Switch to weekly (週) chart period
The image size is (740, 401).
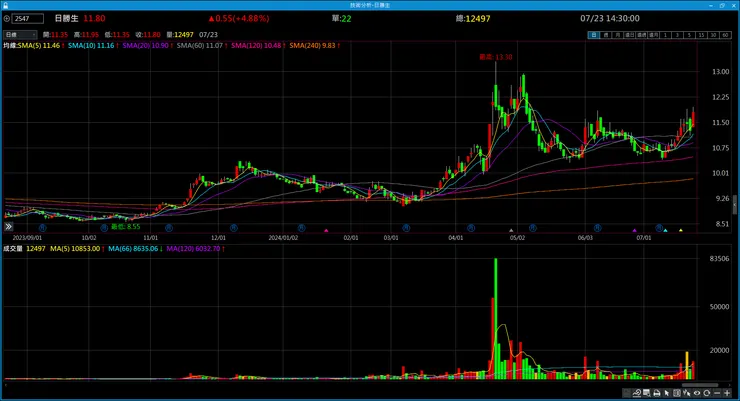(606, 35)
